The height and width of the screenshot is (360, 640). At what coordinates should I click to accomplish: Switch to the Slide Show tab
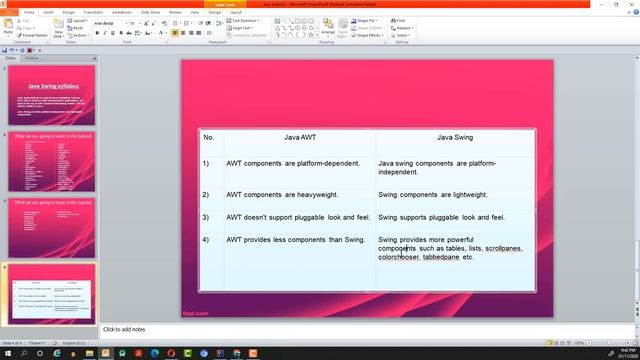click(x=150, y=12)
